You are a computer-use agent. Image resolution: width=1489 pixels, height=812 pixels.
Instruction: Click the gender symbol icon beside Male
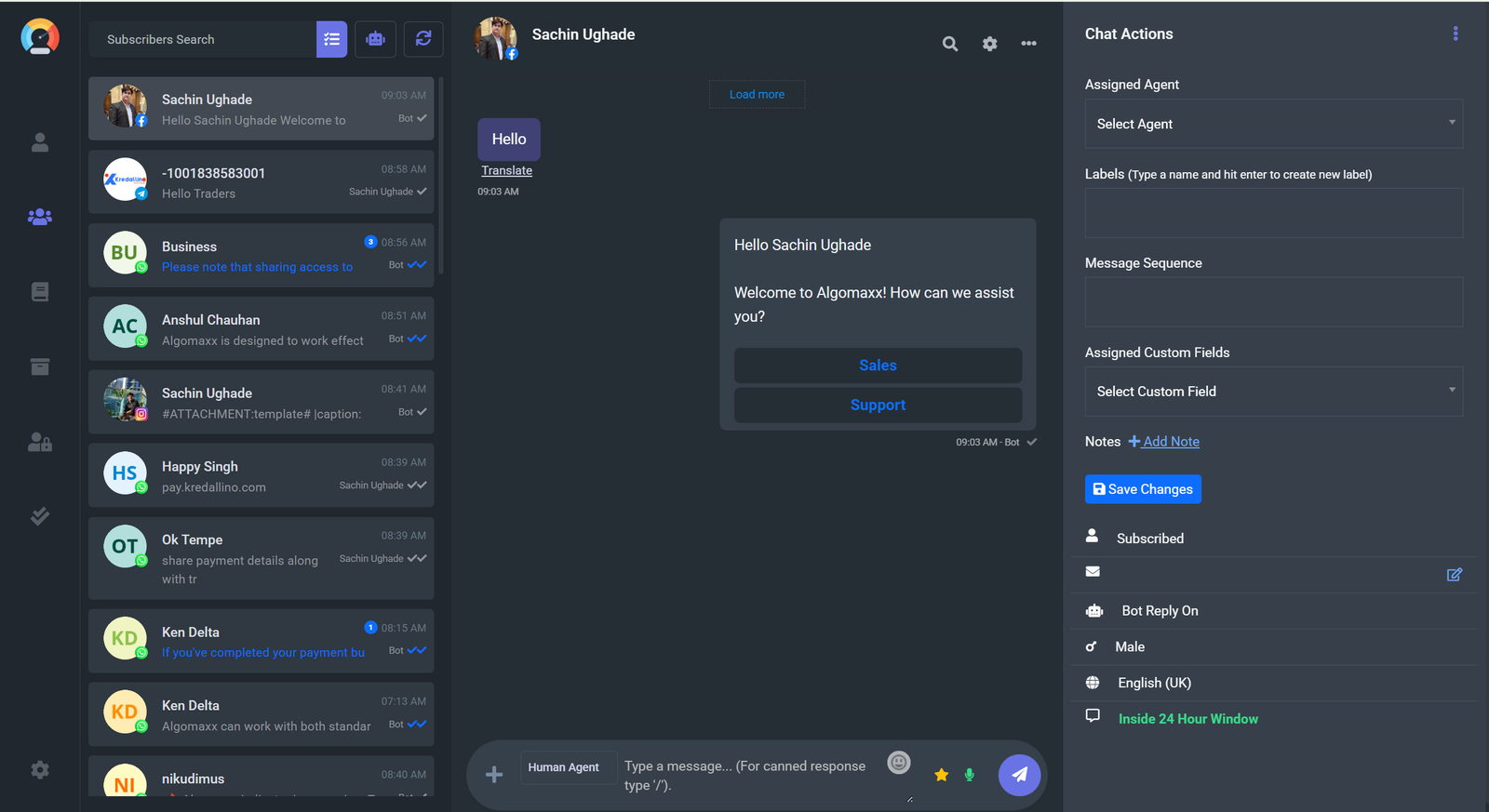click(1092, 646)
